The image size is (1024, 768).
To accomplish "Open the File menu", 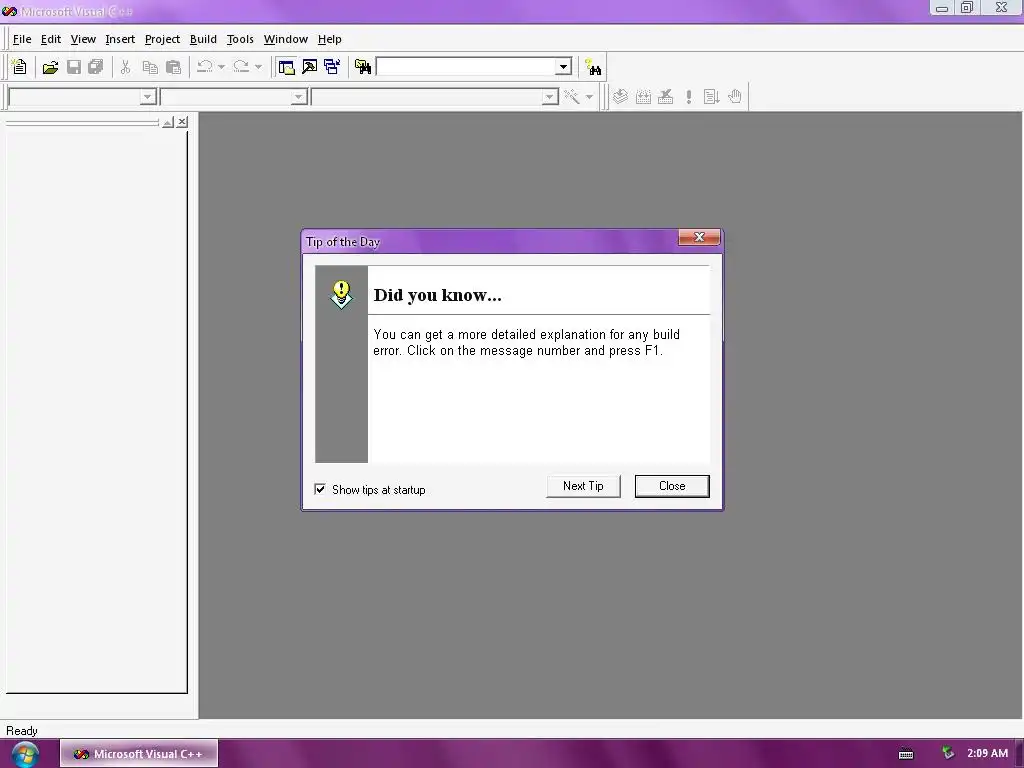I will pos(22,39).
